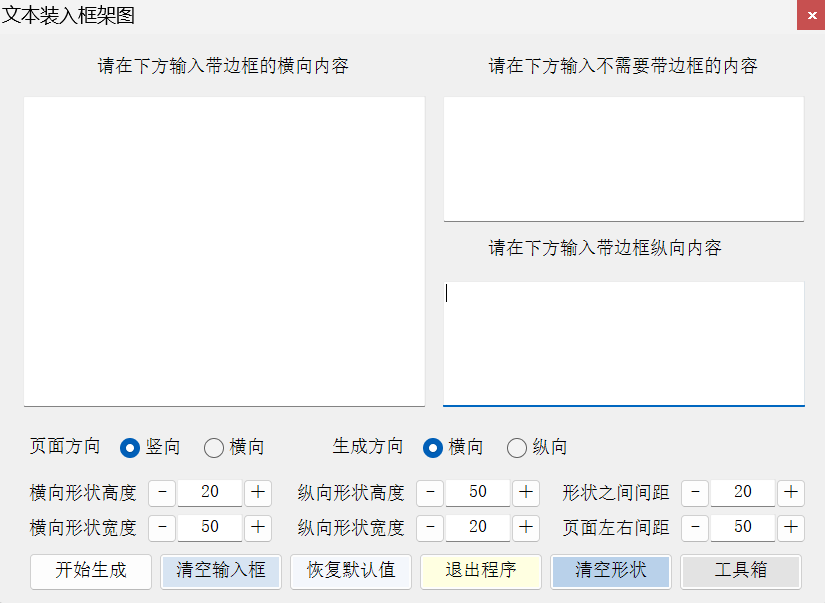Click the 清空形状 button

(x=610, y=571)
